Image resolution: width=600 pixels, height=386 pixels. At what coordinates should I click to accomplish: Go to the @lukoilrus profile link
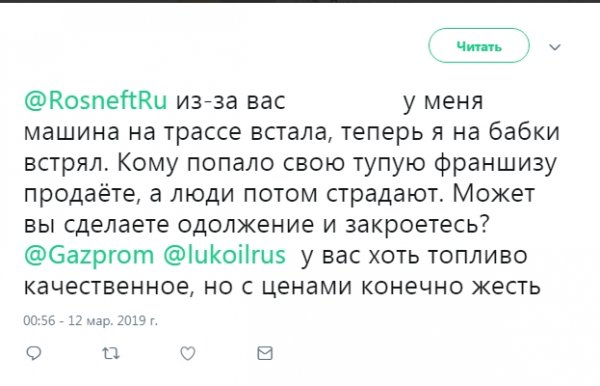[x=225, y=255]
